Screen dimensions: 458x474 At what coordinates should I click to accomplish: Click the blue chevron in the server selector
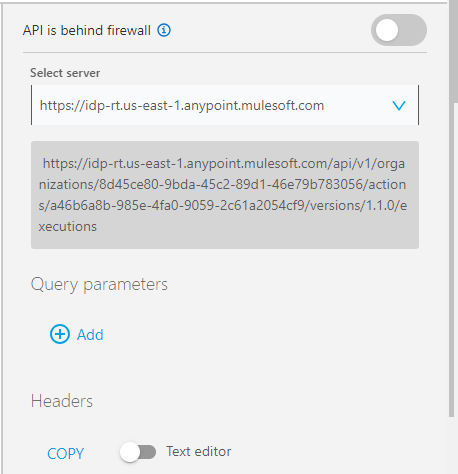tap(399, 106)
